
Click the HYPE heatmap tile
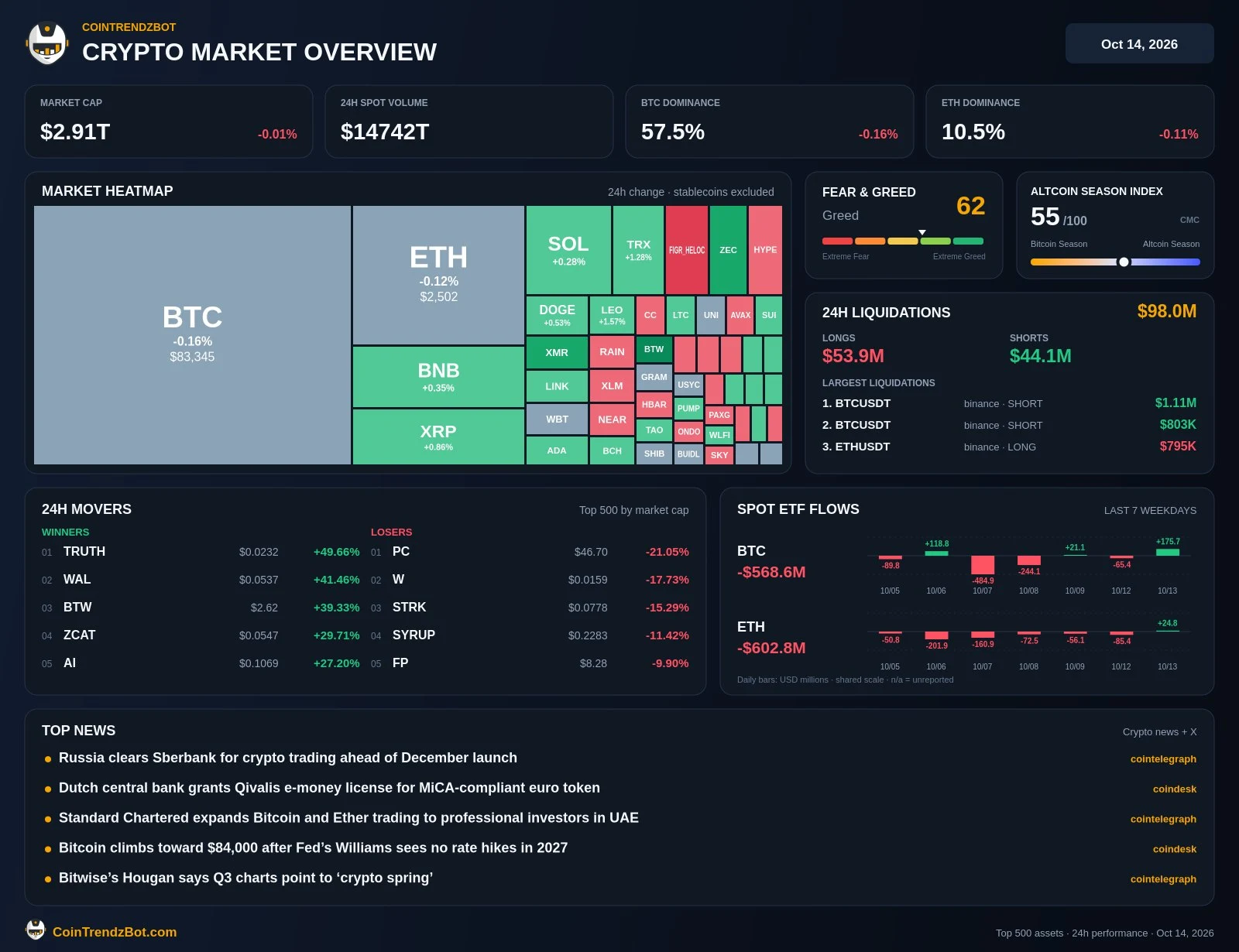[765, 250]
